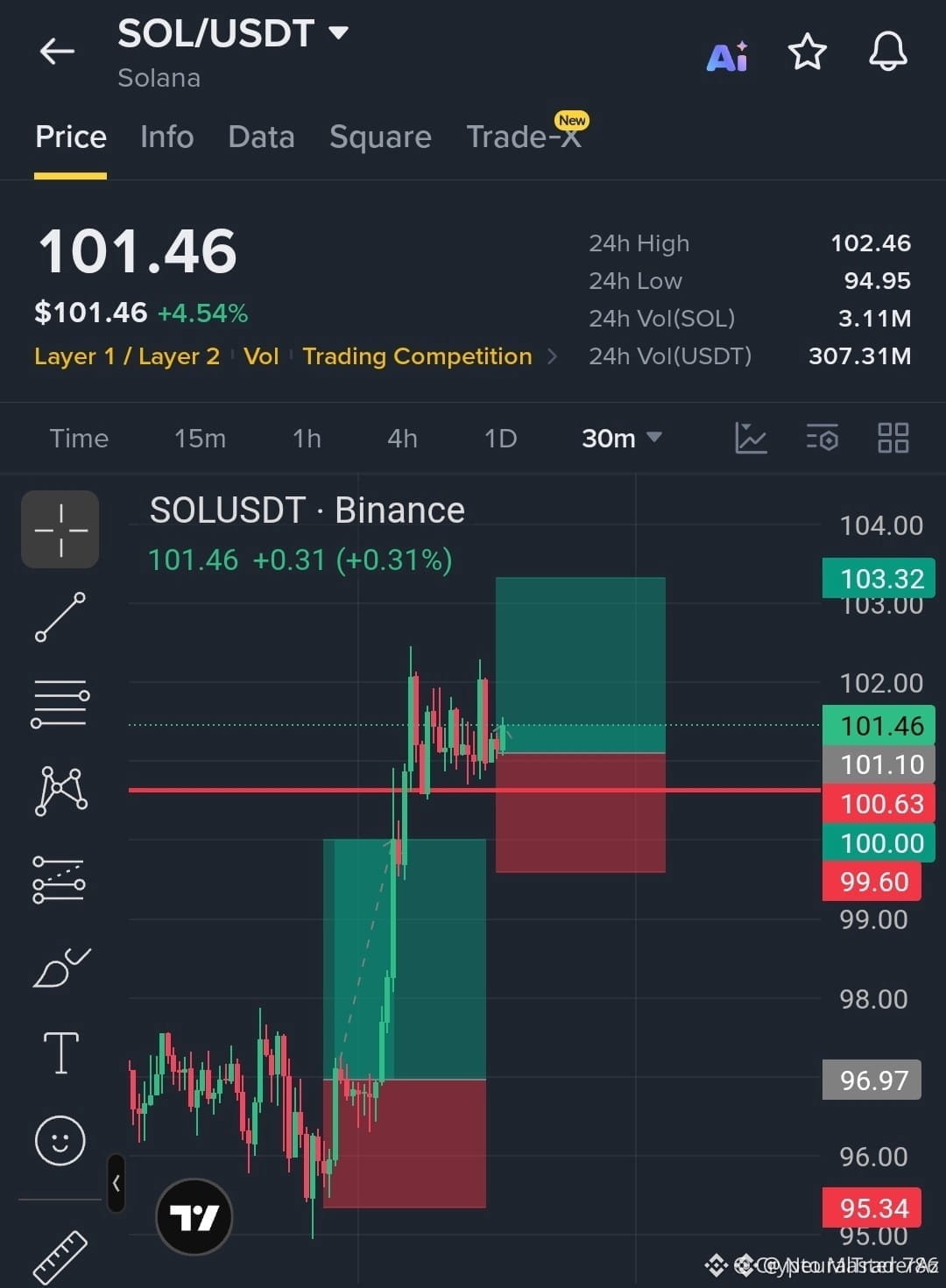Viewport: 946px width, 1288px height.
Task: Open the 30m interval dropdown
Action: pyautogui.click(x=621, y=438)
